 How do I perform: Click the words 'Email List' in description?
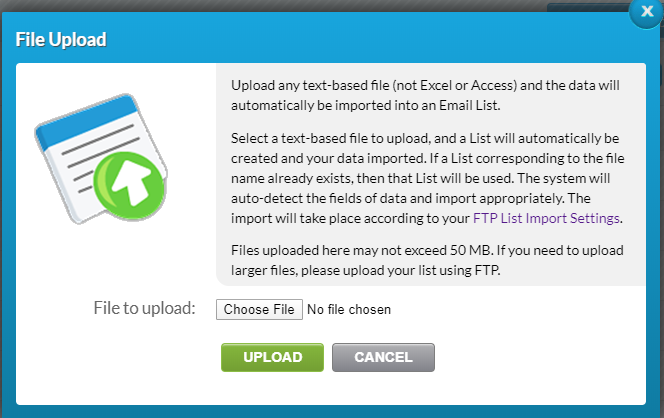click(x=468, y=105)
